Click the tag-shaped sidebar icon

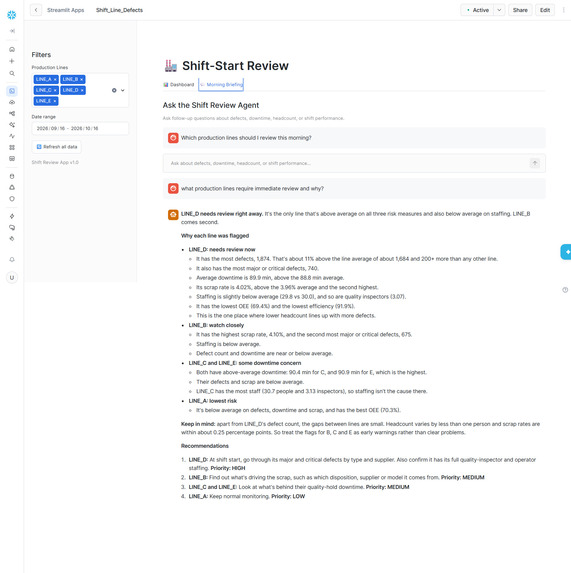pyautogui.click(x=12, y=239)
